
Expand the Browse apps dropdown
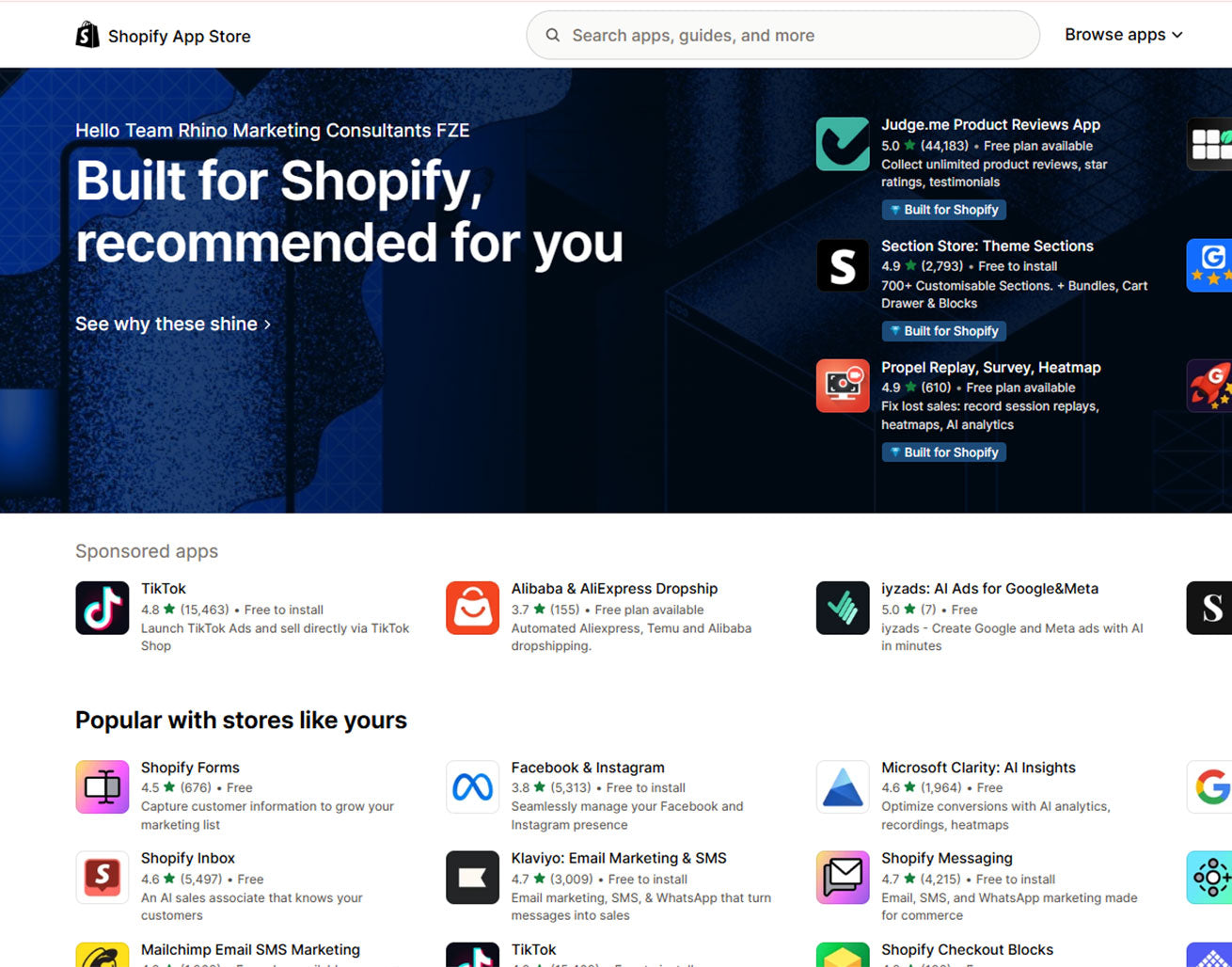1124,35
